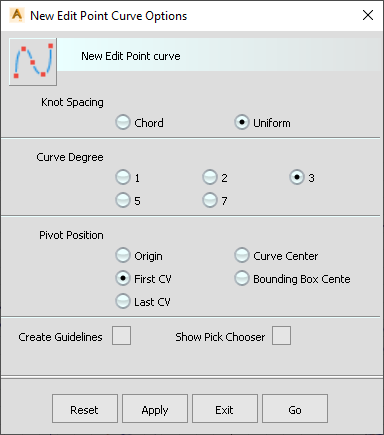Click the Alias app icon in title bar
Image resolution: width=384 pixels, height=435 pixels.
16,15
